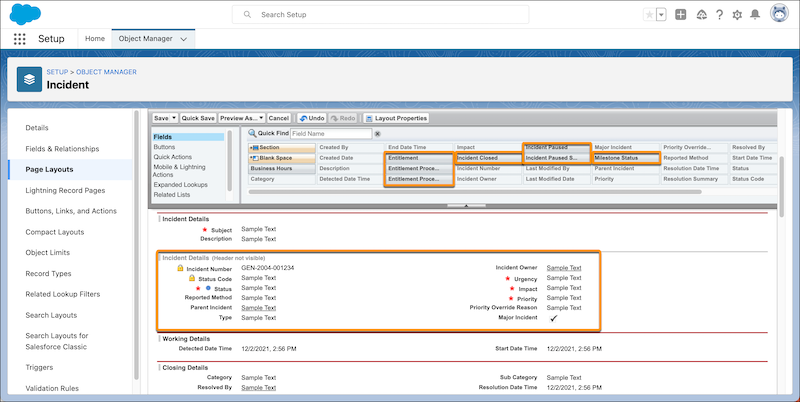Screen dimensions: 800x402
Task: Open Buttons, Links, and Actions sidebar item
Action: point(71,211)
